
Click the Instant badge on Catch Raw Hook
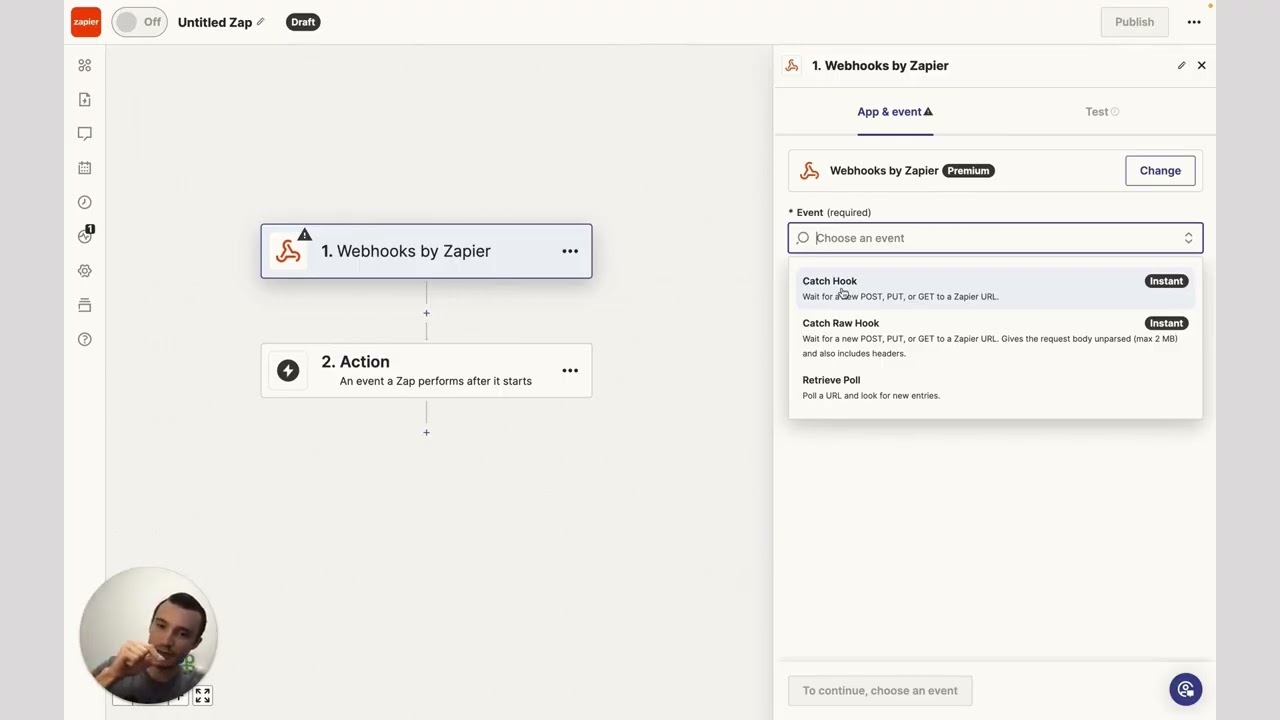tap(1166, 323)
